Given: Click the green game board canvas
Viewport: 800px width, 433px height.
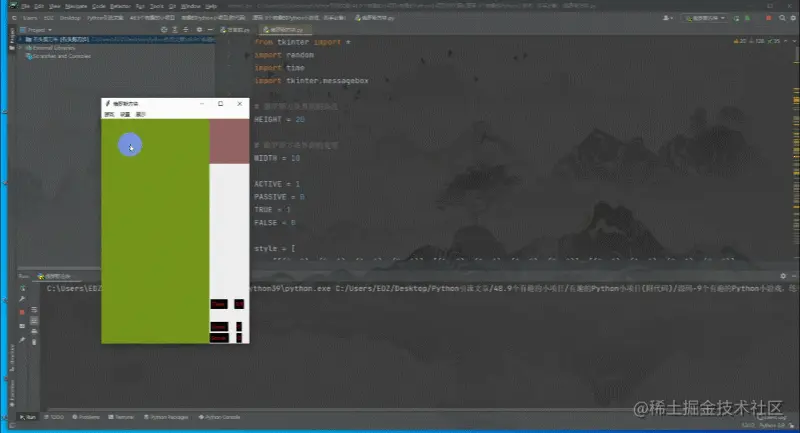Looking at the screenshot, I should tap(155, 231).
